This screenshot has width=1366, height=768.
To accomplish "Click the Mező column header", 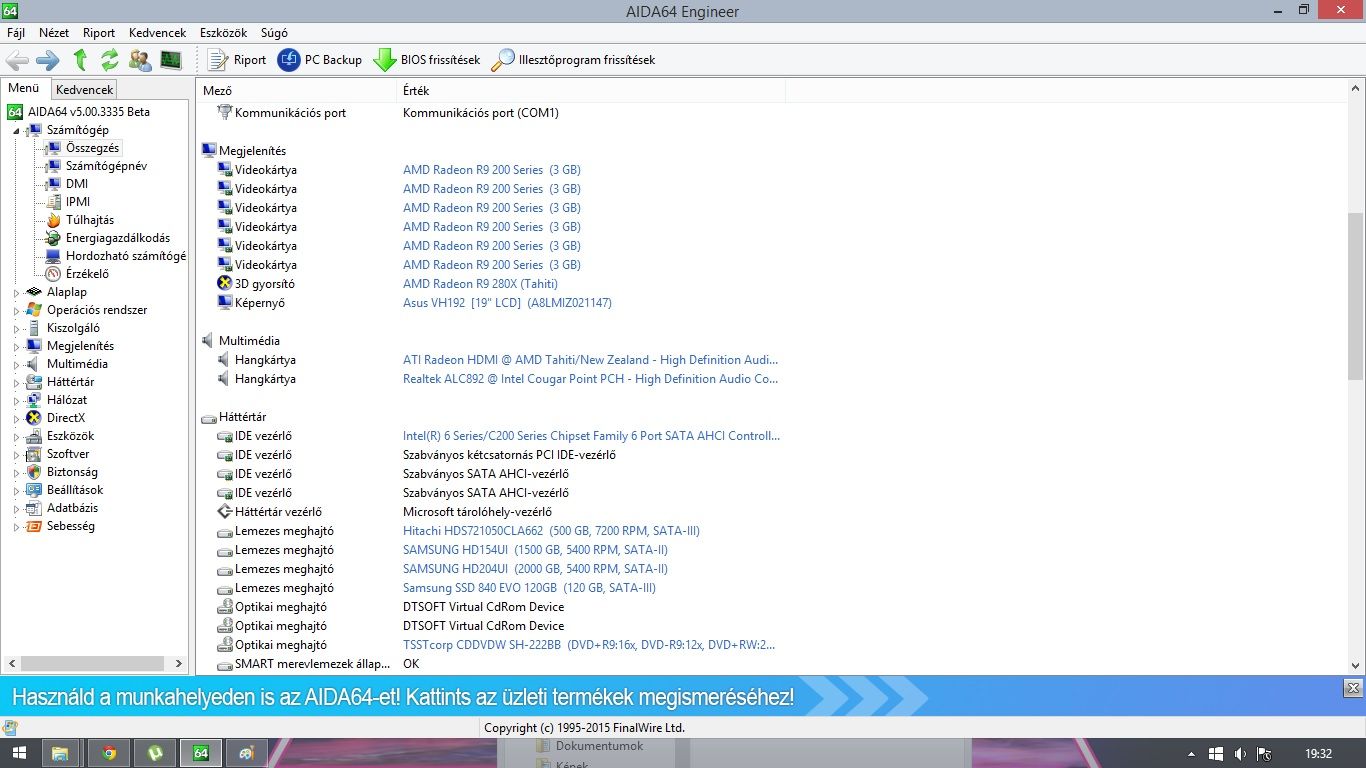I will 297,91.
